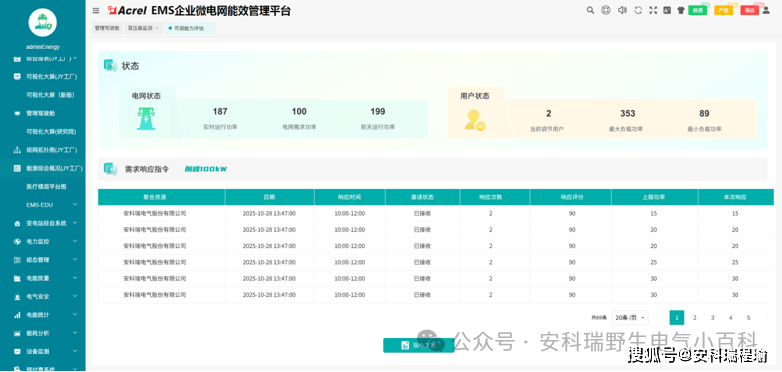Viewport: 782px width, 372px height.
Task: Open the language translation icon
Action: coord(667,10)
